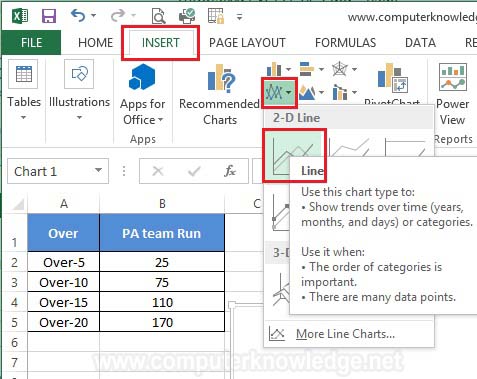Click the 'Over' header cell

click(x=64, y=233)
